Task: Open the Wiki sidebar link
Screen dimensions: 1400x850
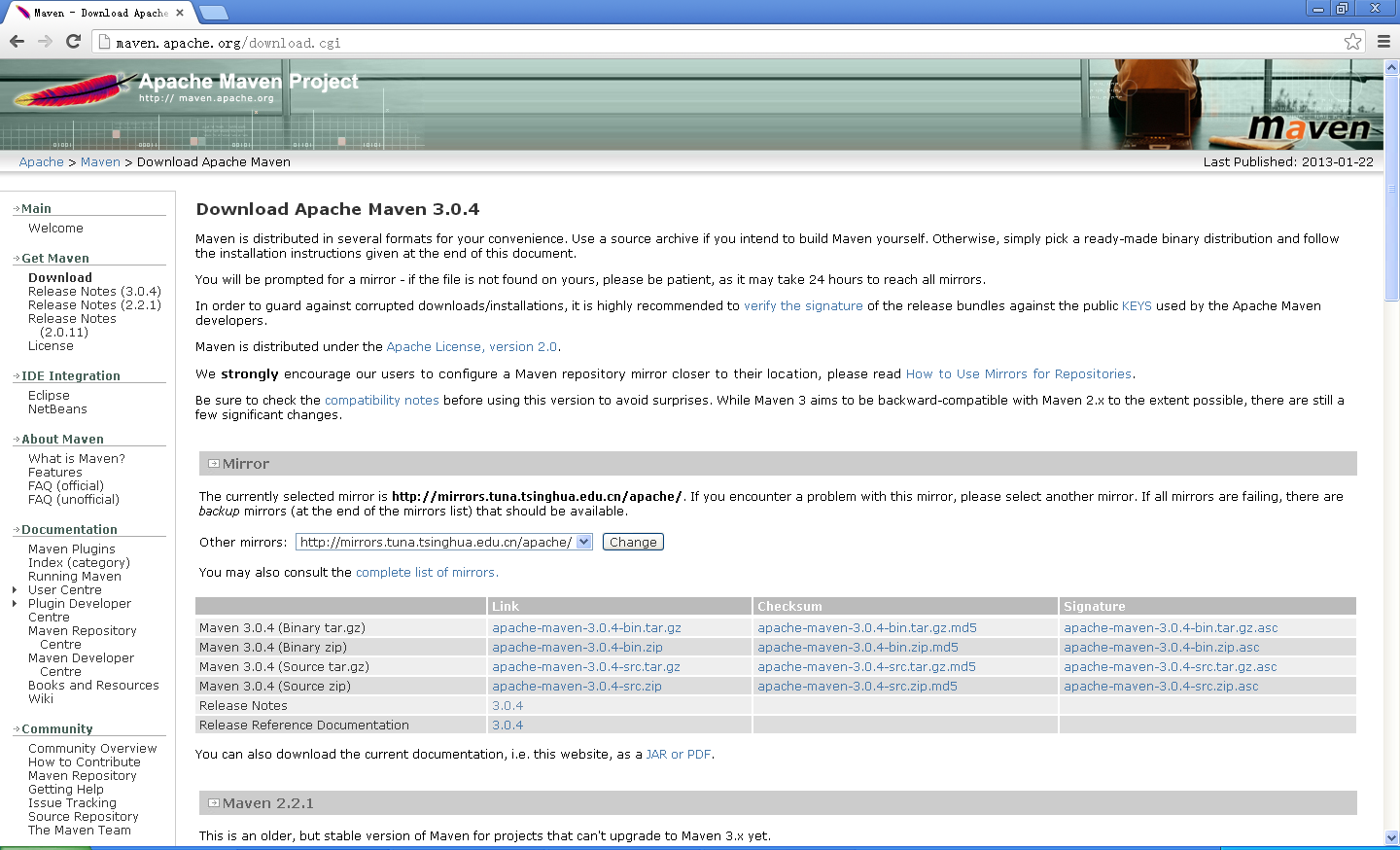Action: click(41, 699)
